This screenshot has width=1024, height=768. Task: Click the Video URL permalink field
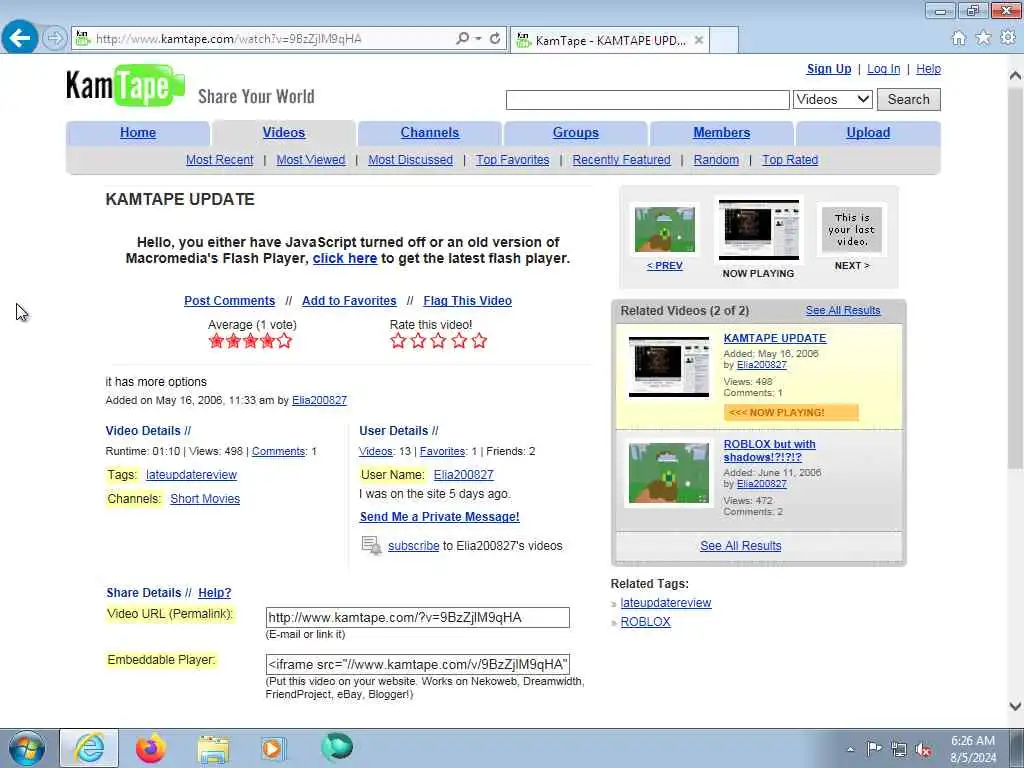point(417,618)
